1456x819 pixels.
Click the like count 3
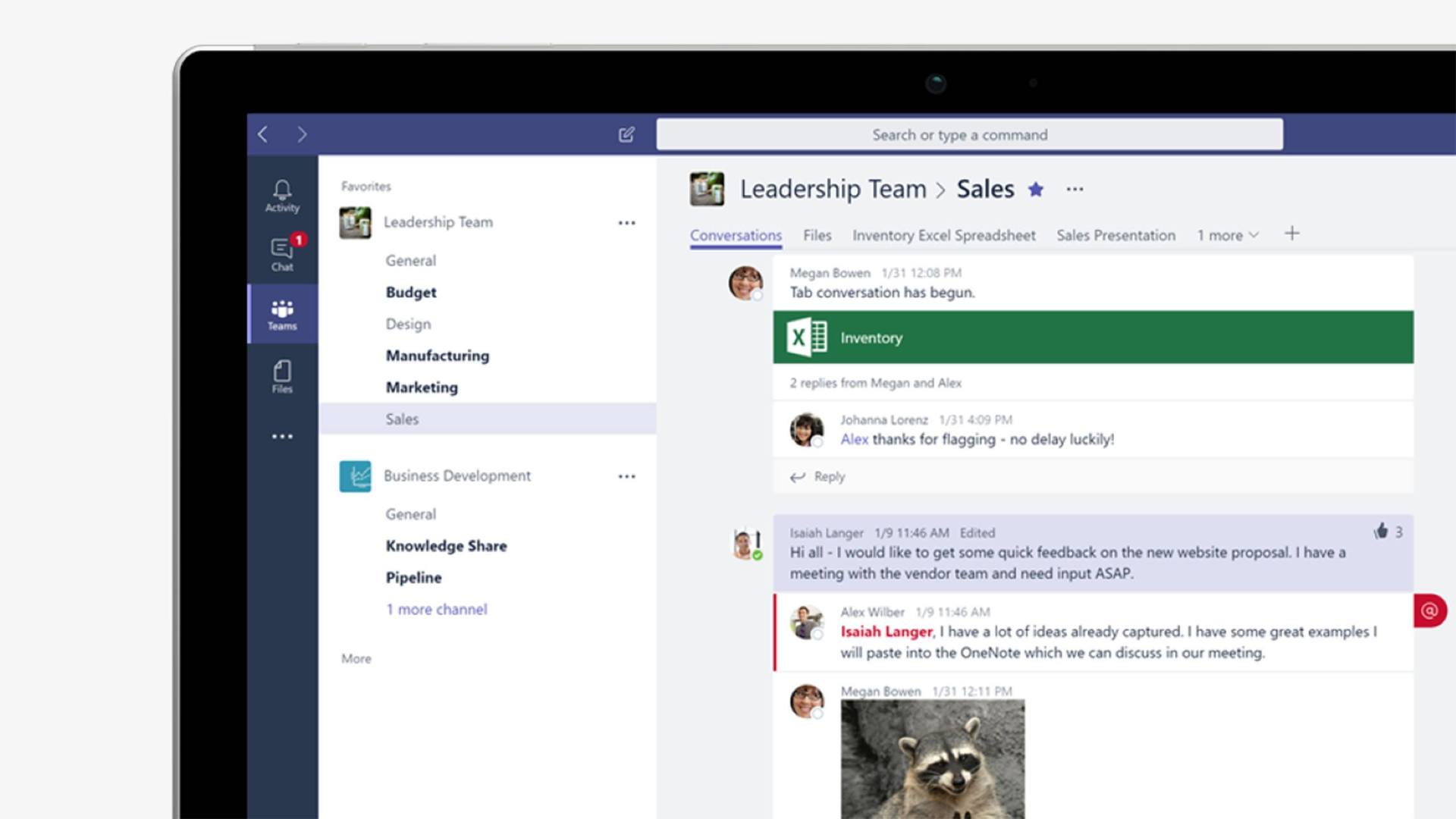point(1398,532)
